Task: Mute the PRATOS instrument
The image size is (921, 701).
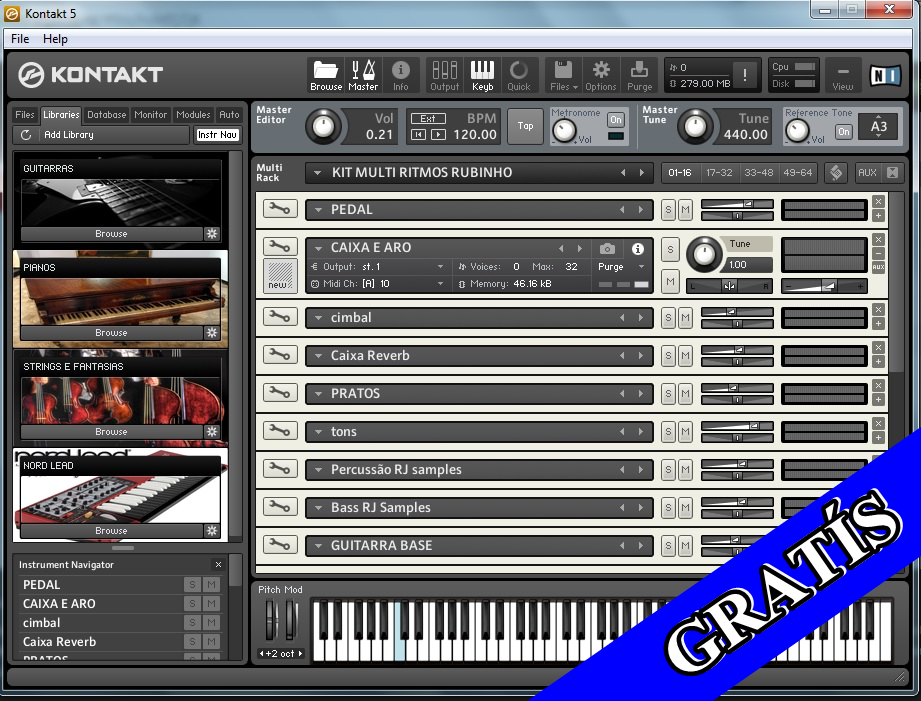Action: pyautogui.click(x=685, y=394)
